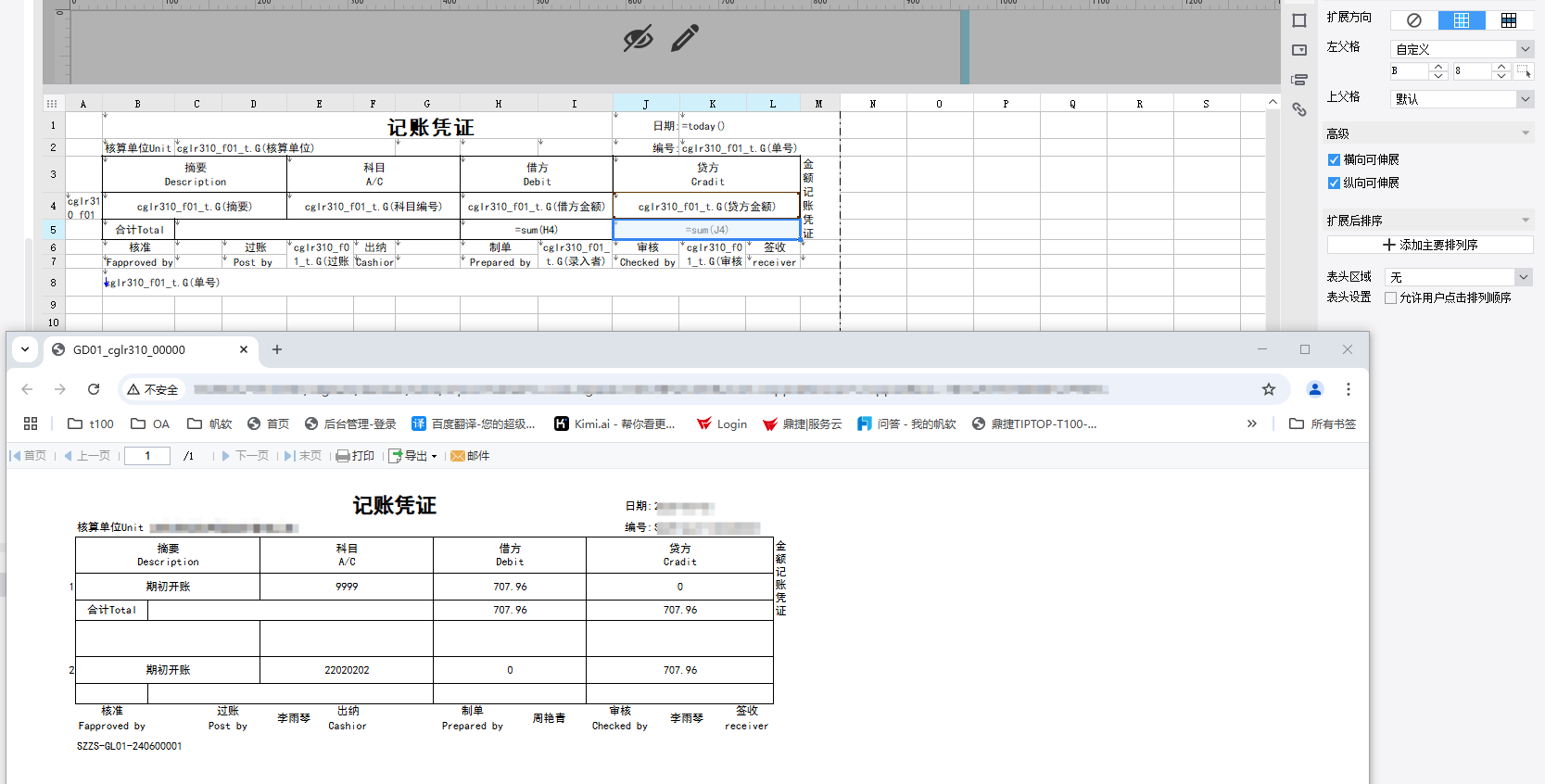Go to next report page 下一页
The image size is (1545, 784).
pyautogui.click(x=245, y=455)
